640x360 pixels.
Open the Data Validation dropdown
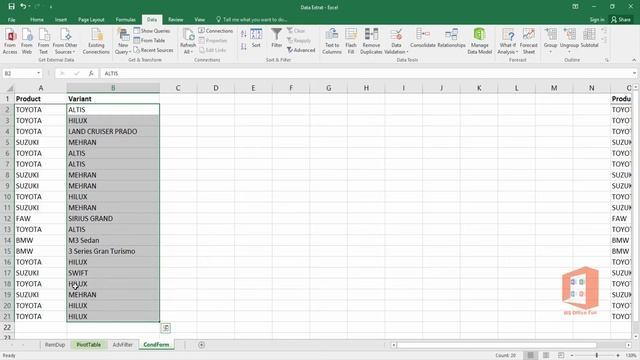click(396, 49)
